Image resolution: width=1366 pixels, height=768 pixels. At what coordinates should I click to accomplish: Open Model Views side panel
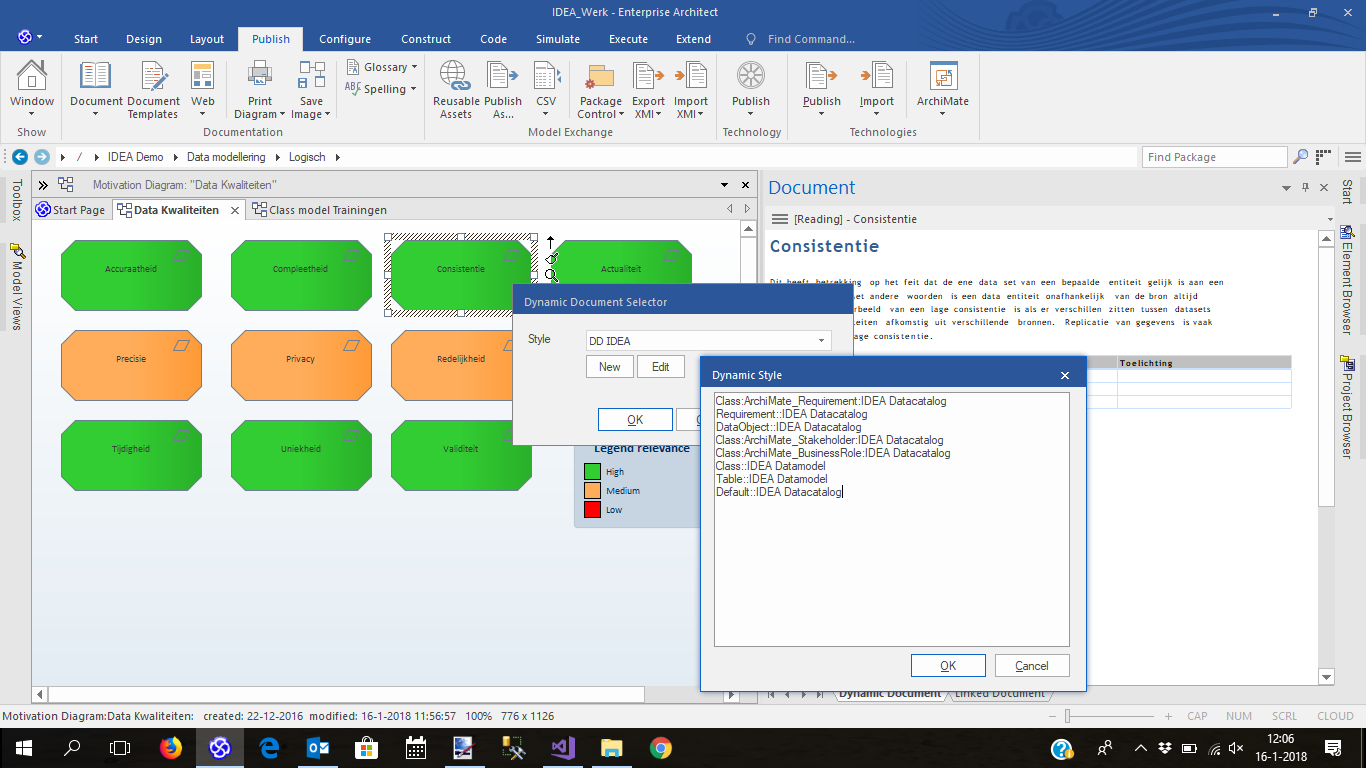16,287
